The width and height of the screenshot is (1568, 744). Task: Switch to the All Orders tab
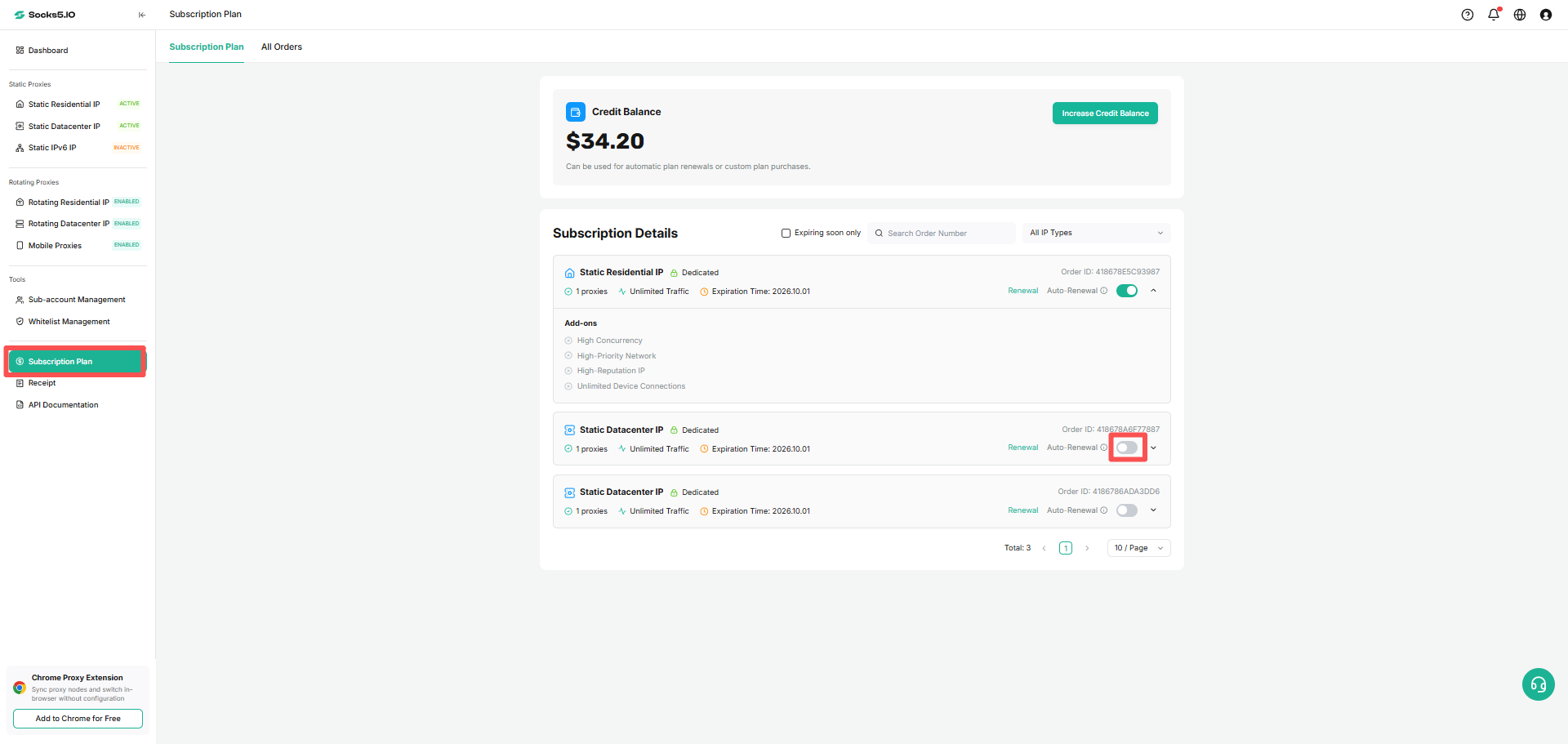pyautogui.click(x=282, y=47)
